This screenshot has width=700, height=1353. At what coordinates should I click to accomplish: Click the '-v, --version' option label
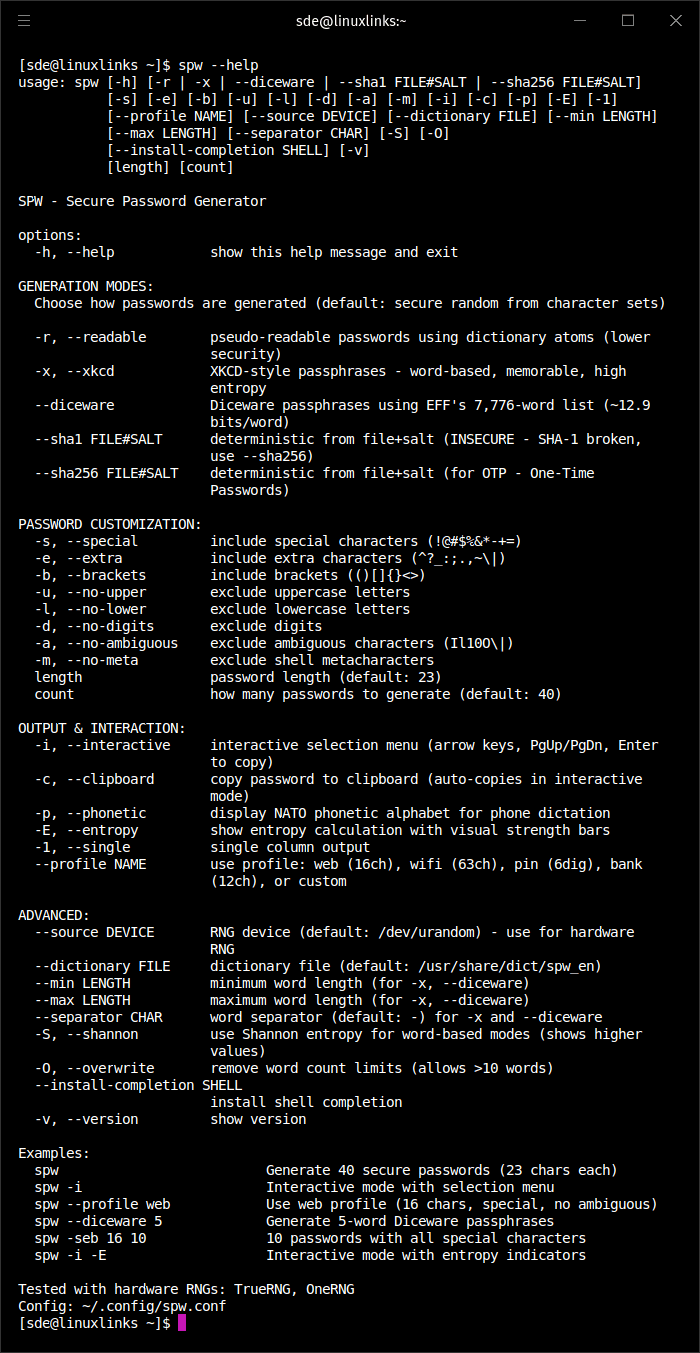[x=86, y=1119]
